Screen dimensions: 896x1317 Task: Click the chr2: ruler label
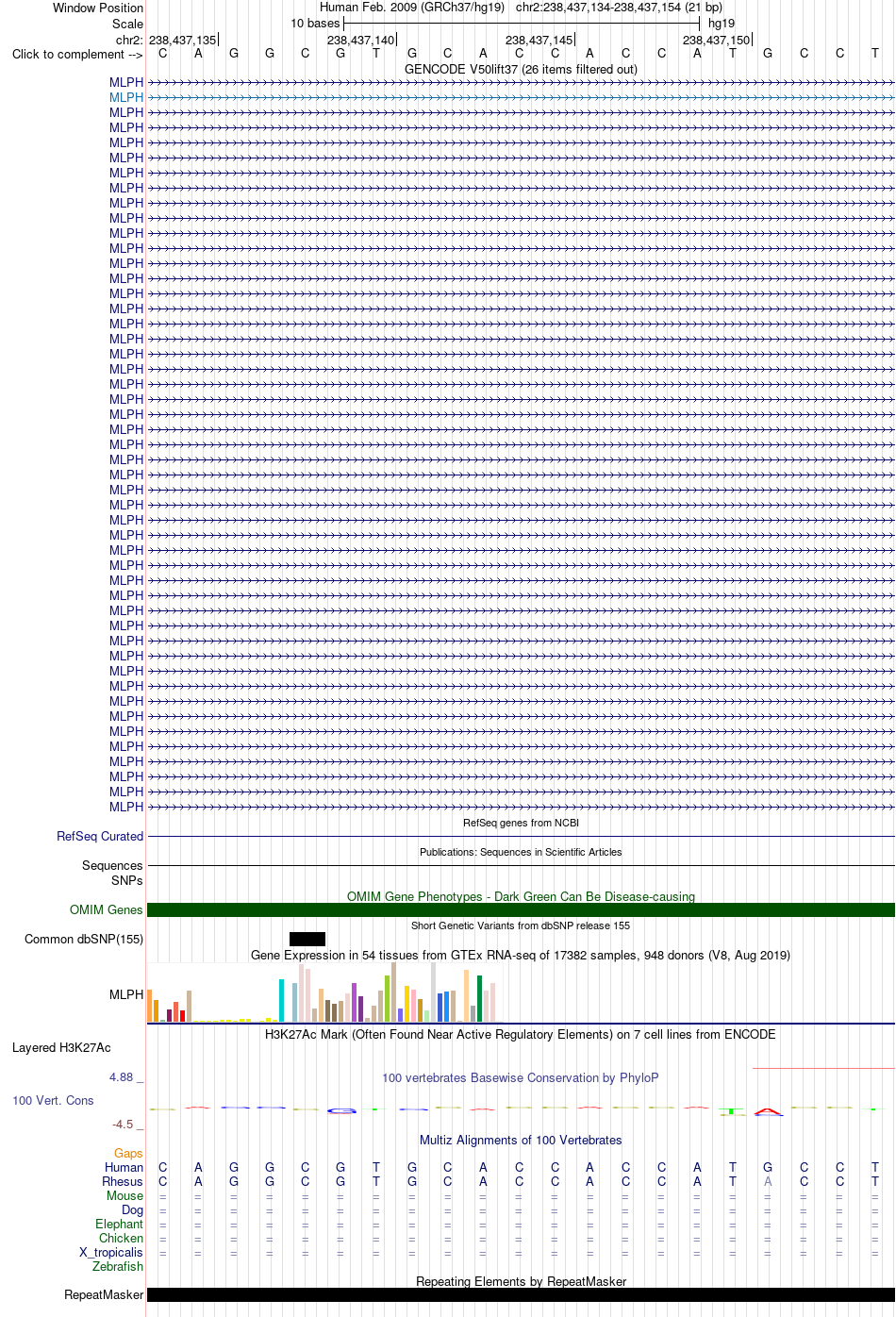point(129,40)
